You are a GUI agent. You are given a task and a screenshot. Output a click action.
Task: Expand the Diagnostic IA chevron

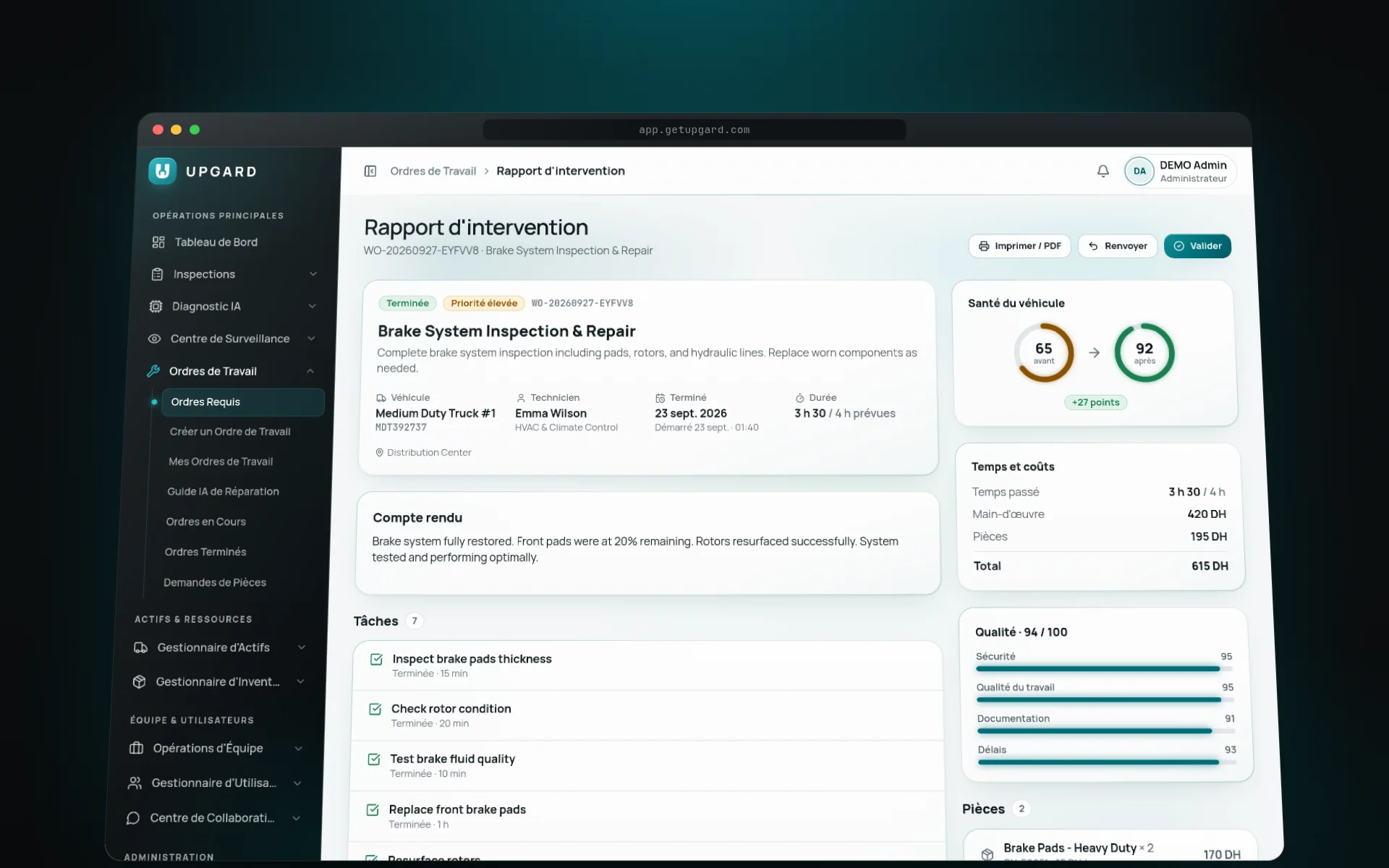tap(313, 306)
